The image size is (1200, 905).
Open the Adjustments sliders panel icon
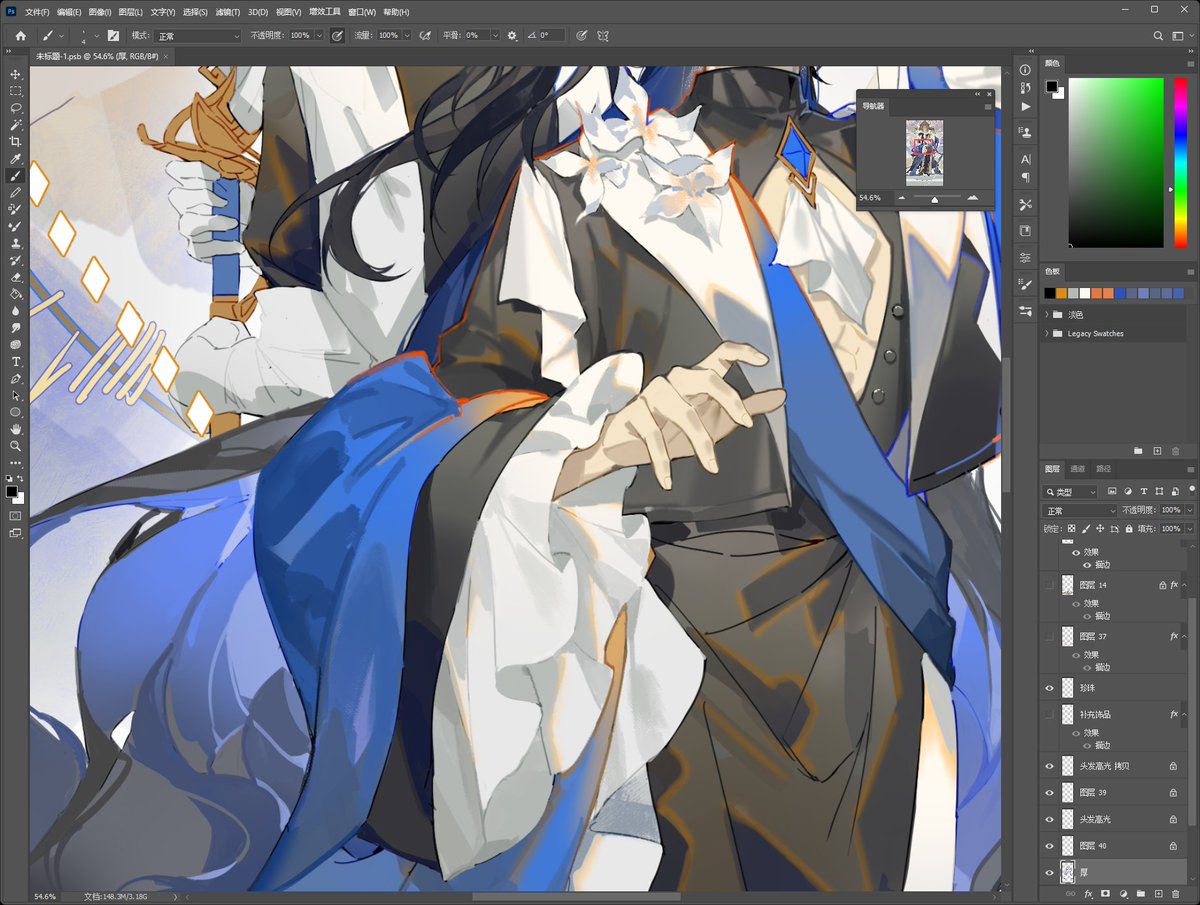(x=1025, y=257)
